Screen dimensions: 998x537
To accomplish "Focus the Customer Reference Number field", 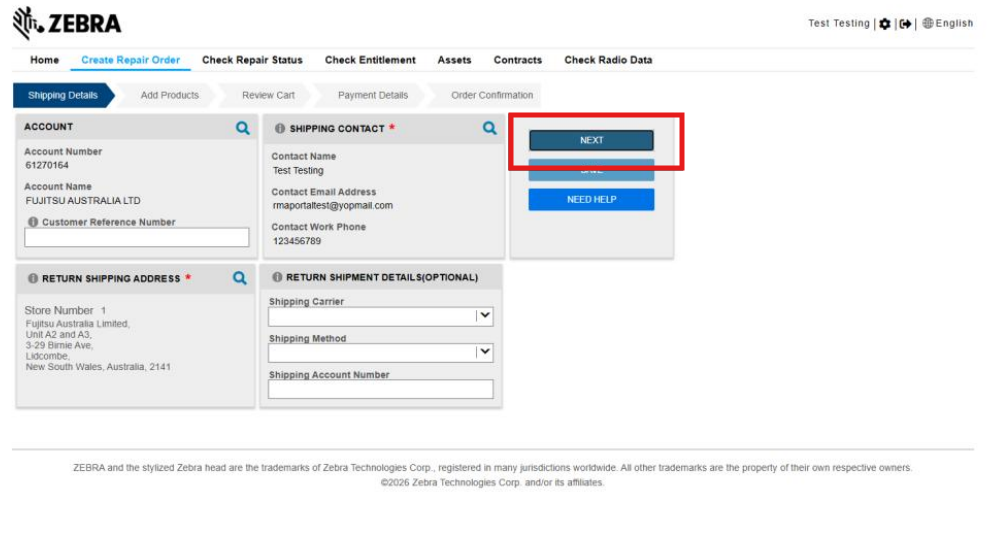I will point(137,237).
